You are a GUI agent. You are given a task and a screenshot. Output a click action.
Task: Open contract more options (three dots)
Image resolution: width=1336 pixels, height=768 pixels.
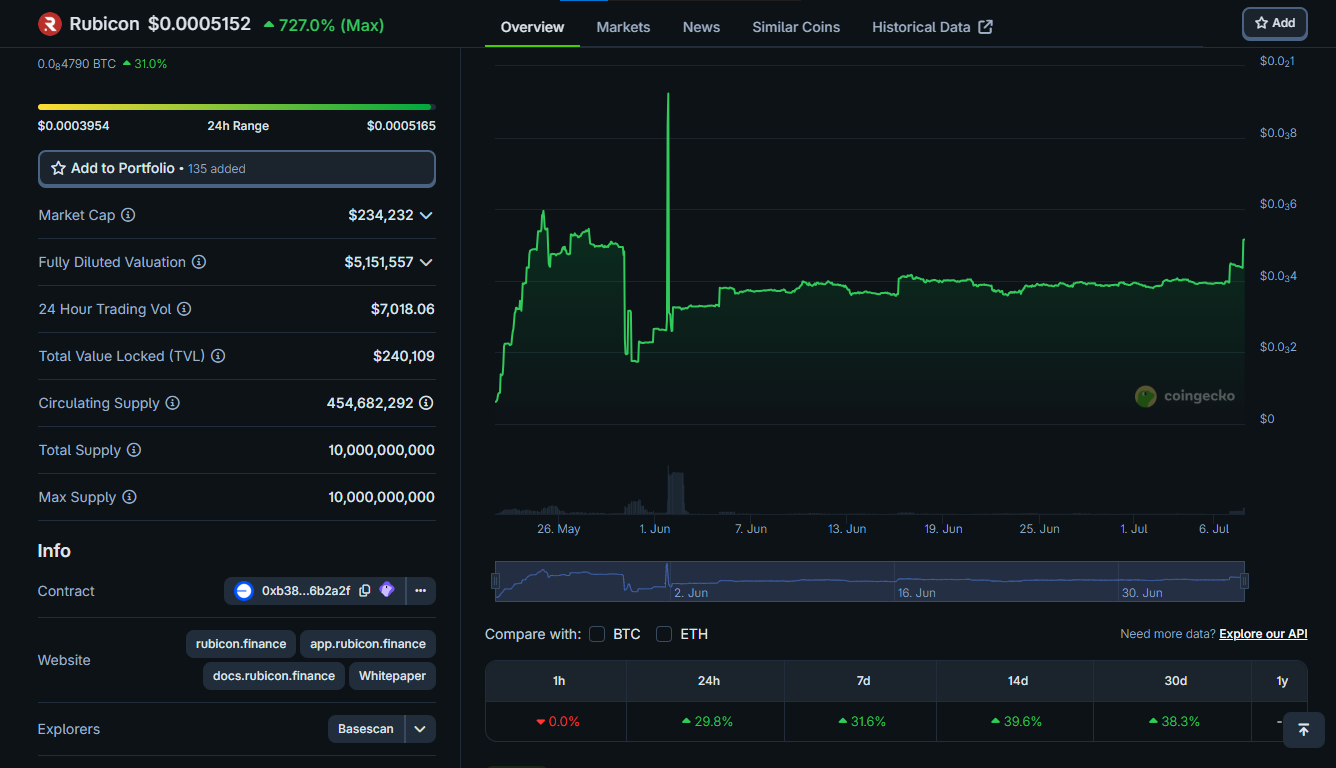421,591
